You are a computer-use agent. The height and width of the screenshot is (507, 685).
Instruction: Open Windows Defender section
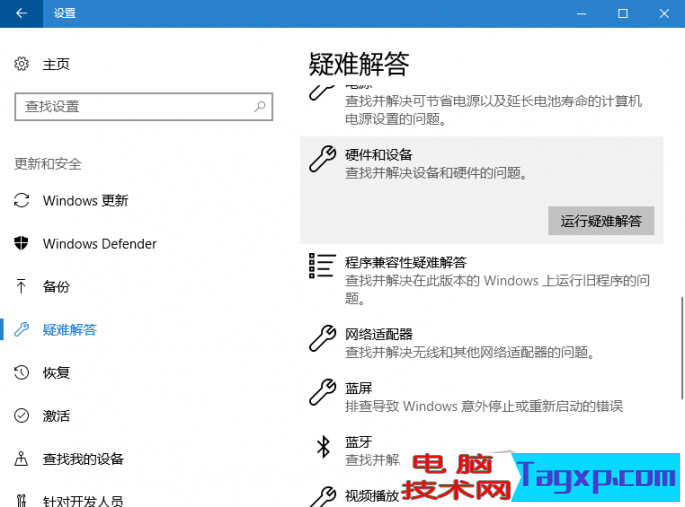click(100, 244)
